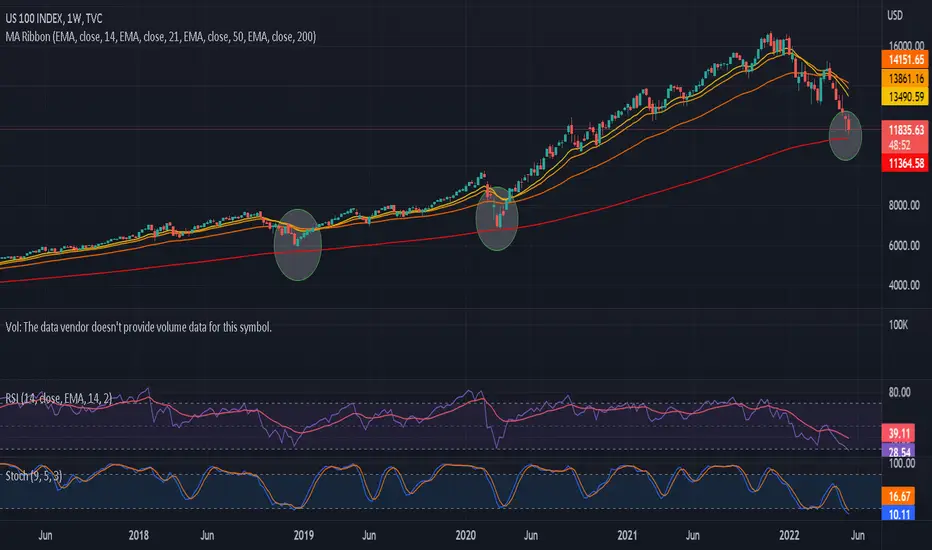Screen dimensions: 932x550
Task: Click the 13861.16 EMA price label
Action: pyautogui.click(x=905, y=78)
